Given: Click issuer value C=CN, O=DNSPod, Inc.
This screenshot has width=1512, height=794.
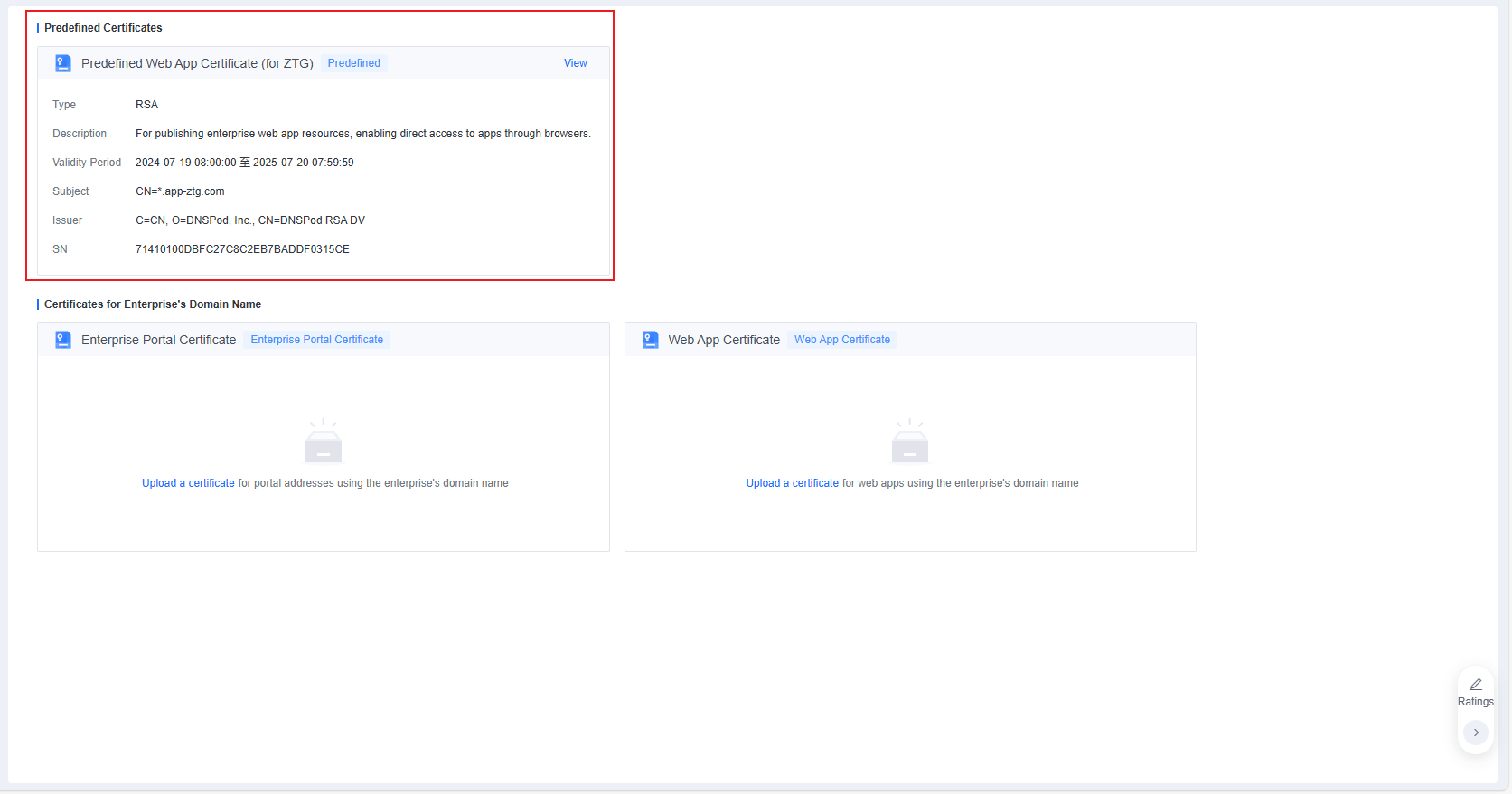Looking at the screenshot, I should pos(250,220).
